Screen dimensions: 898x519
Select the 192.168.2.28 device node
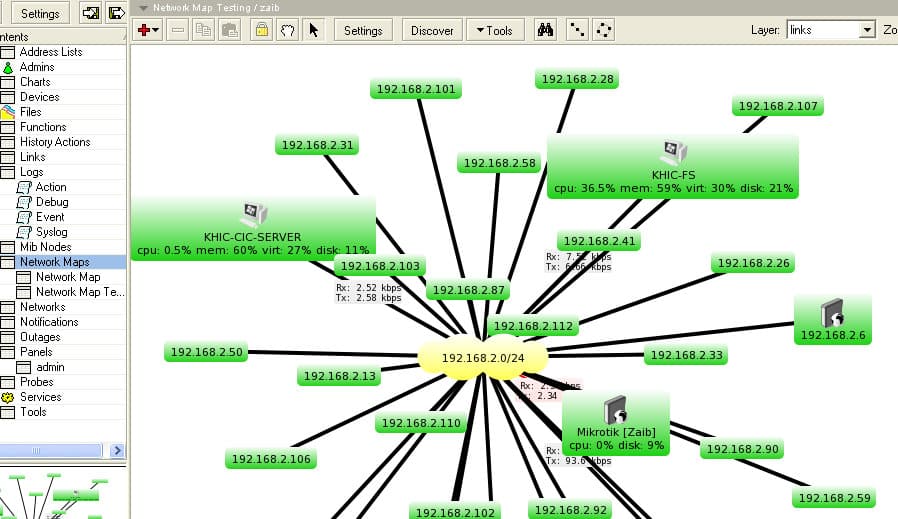(x=577, y=79)
